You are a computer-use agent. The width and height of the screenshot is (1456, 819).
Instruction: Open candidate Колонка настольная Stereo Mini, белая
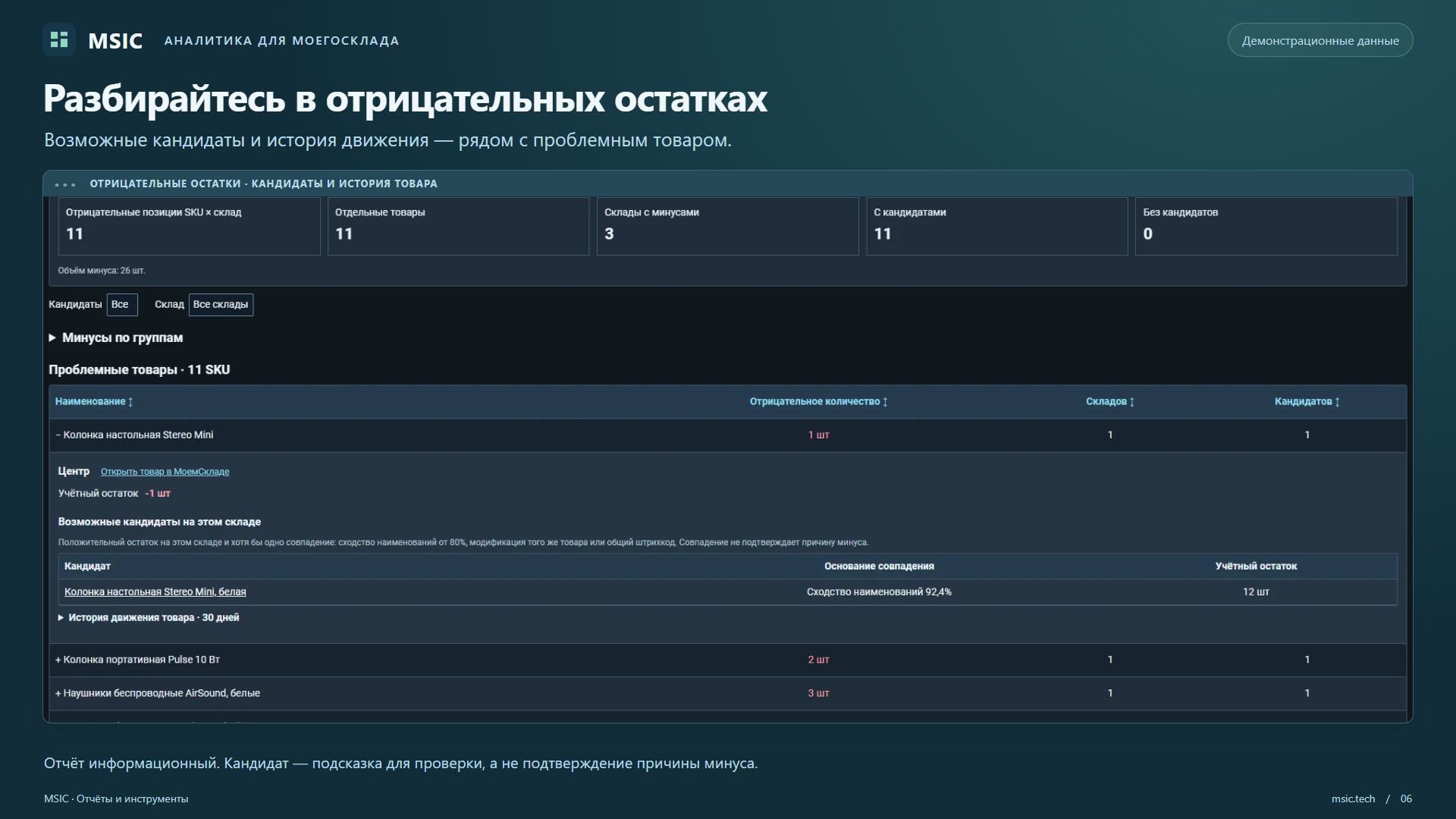[x=155, y=591]
